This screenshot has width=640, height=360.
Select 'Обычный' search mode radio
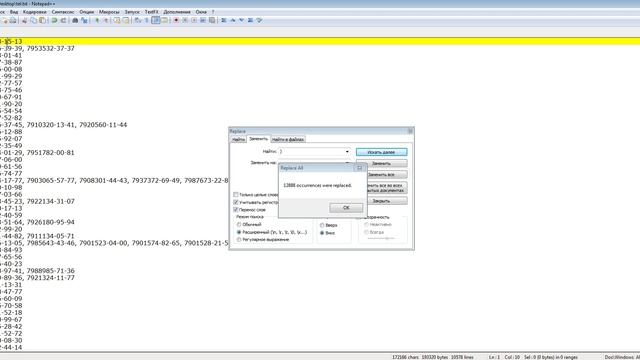point(239,224)
